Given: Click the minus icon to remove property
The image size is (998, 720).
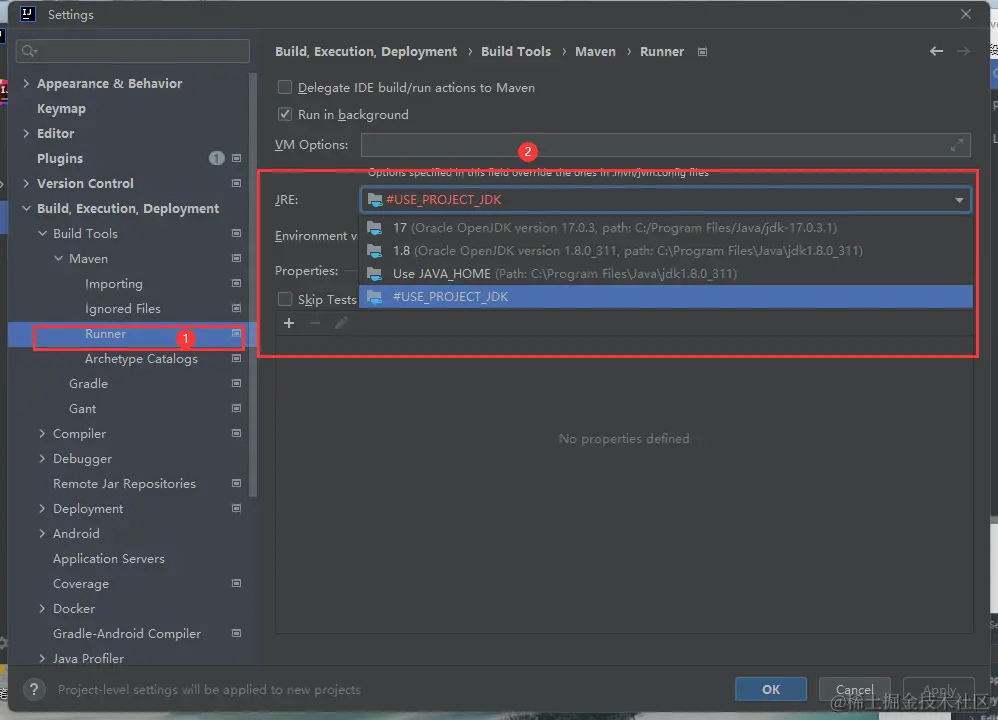Looking at the screenshot, I should pos(314,323).
